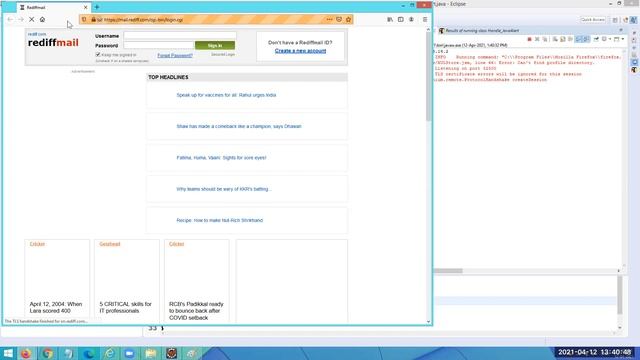Toggle Keep me signed in checkbox
The height and width of the screenshot is (360, 640).
(x=98, y=54)
